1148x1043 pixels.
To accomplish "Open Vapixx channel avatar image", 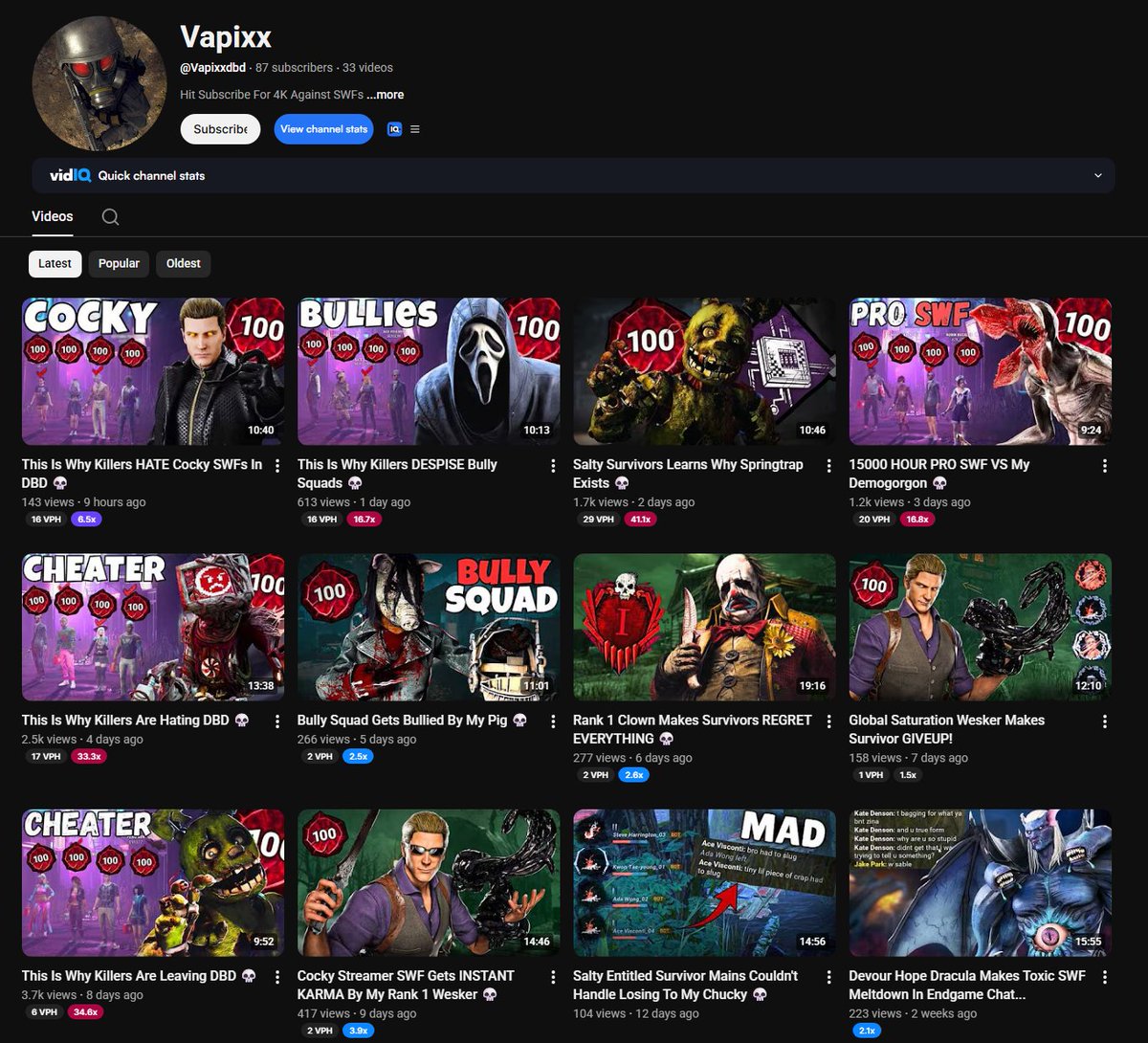I will (x=99, y=84).
